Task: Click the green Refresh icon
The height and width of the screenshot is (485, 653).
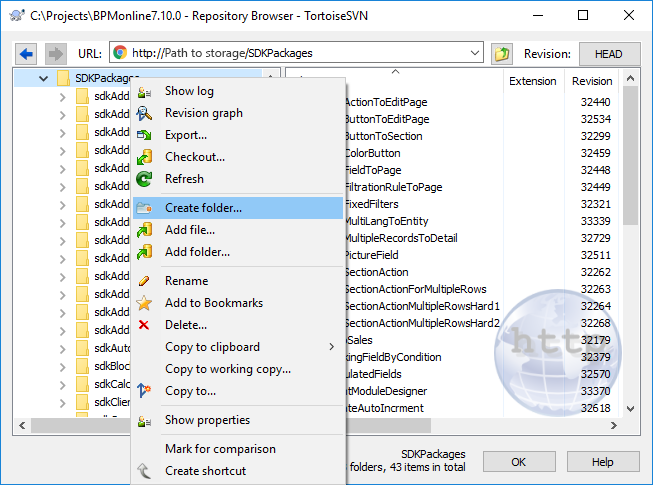Action: (146, 180)
